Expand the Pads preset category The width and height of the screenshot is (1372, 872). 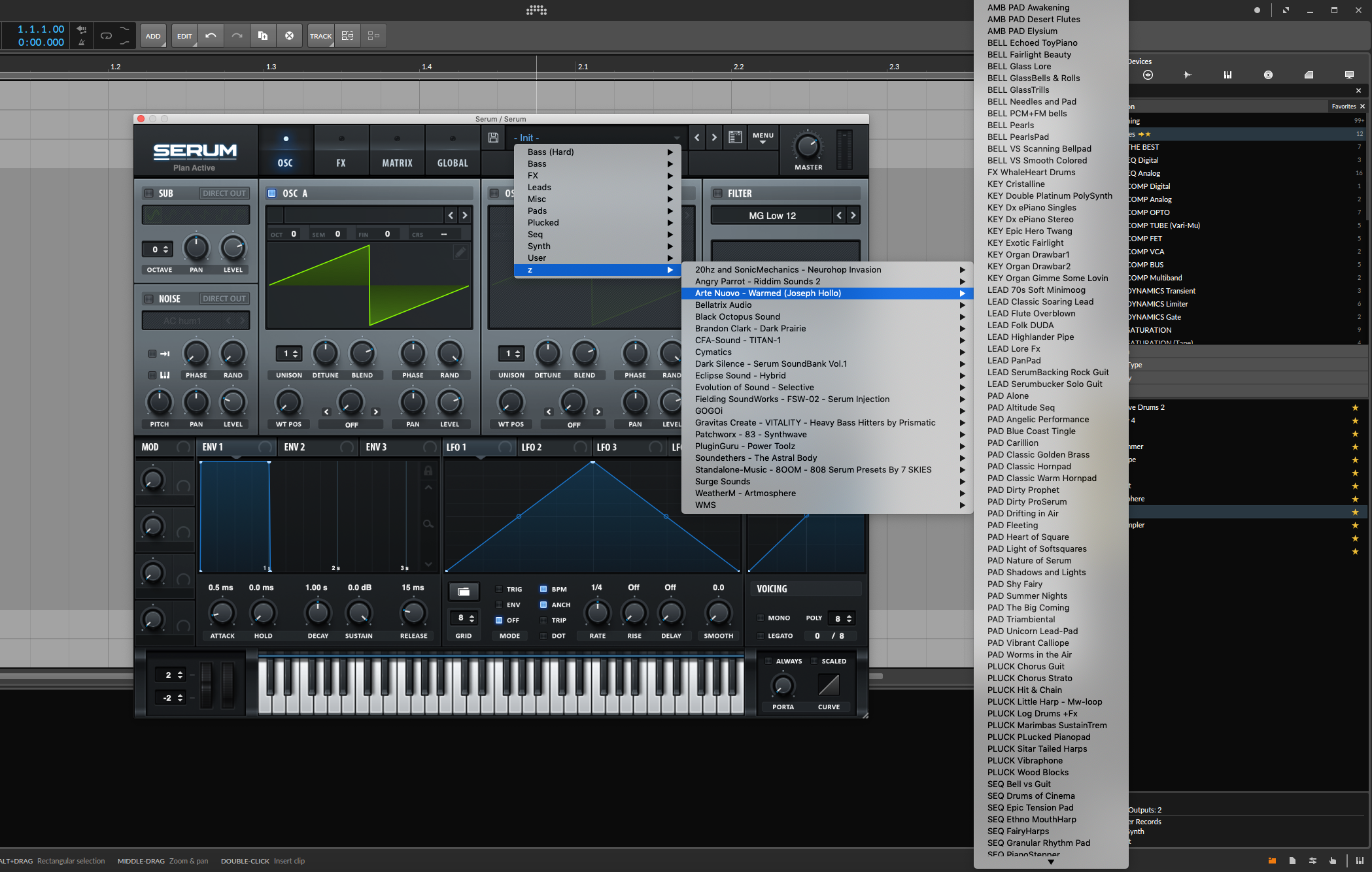(598, 211)
